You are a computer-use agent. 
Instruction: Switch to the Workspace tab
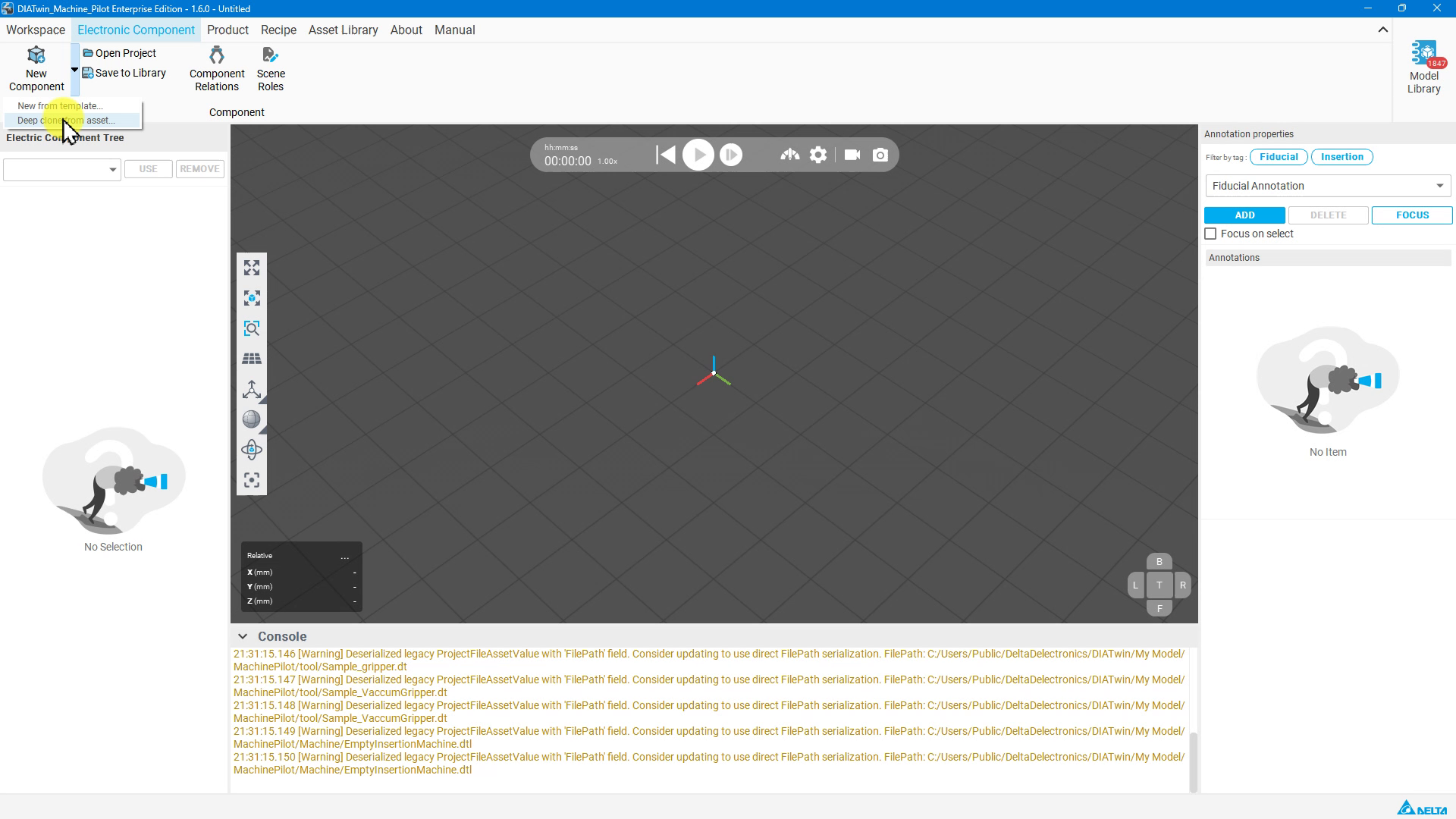tap(36, 30)
